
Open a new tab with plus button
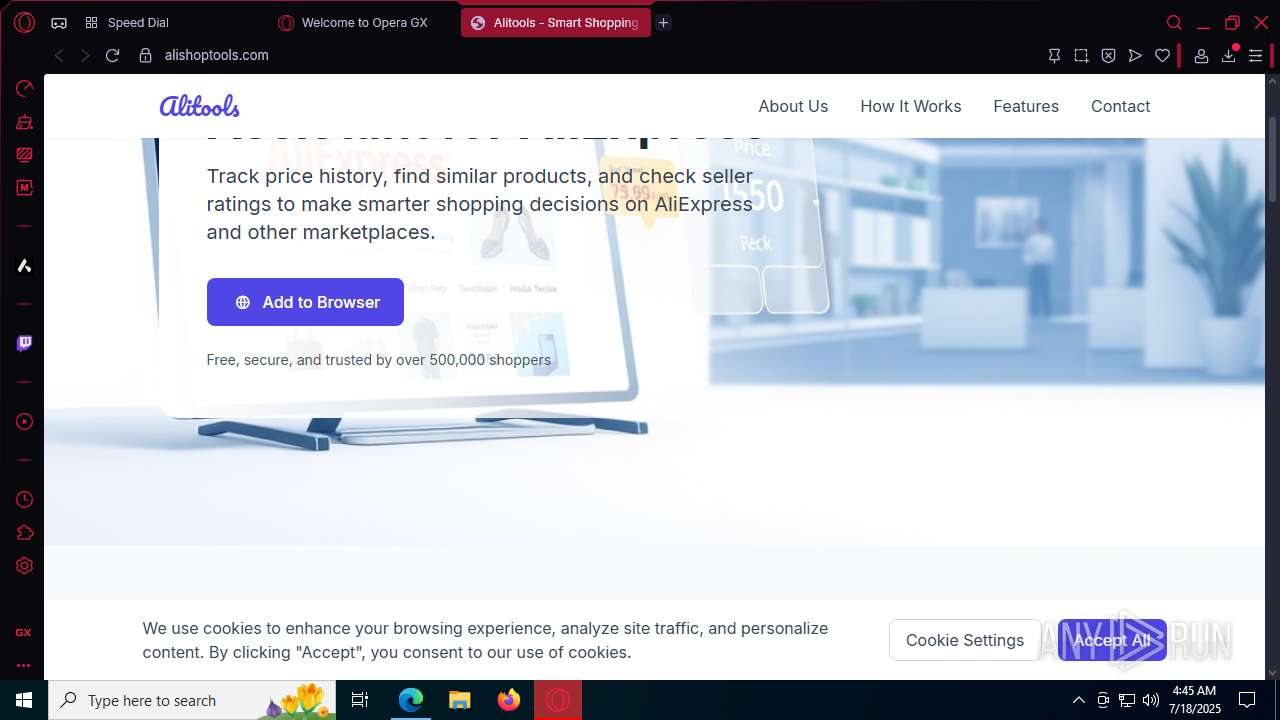(x=663, y=22)
